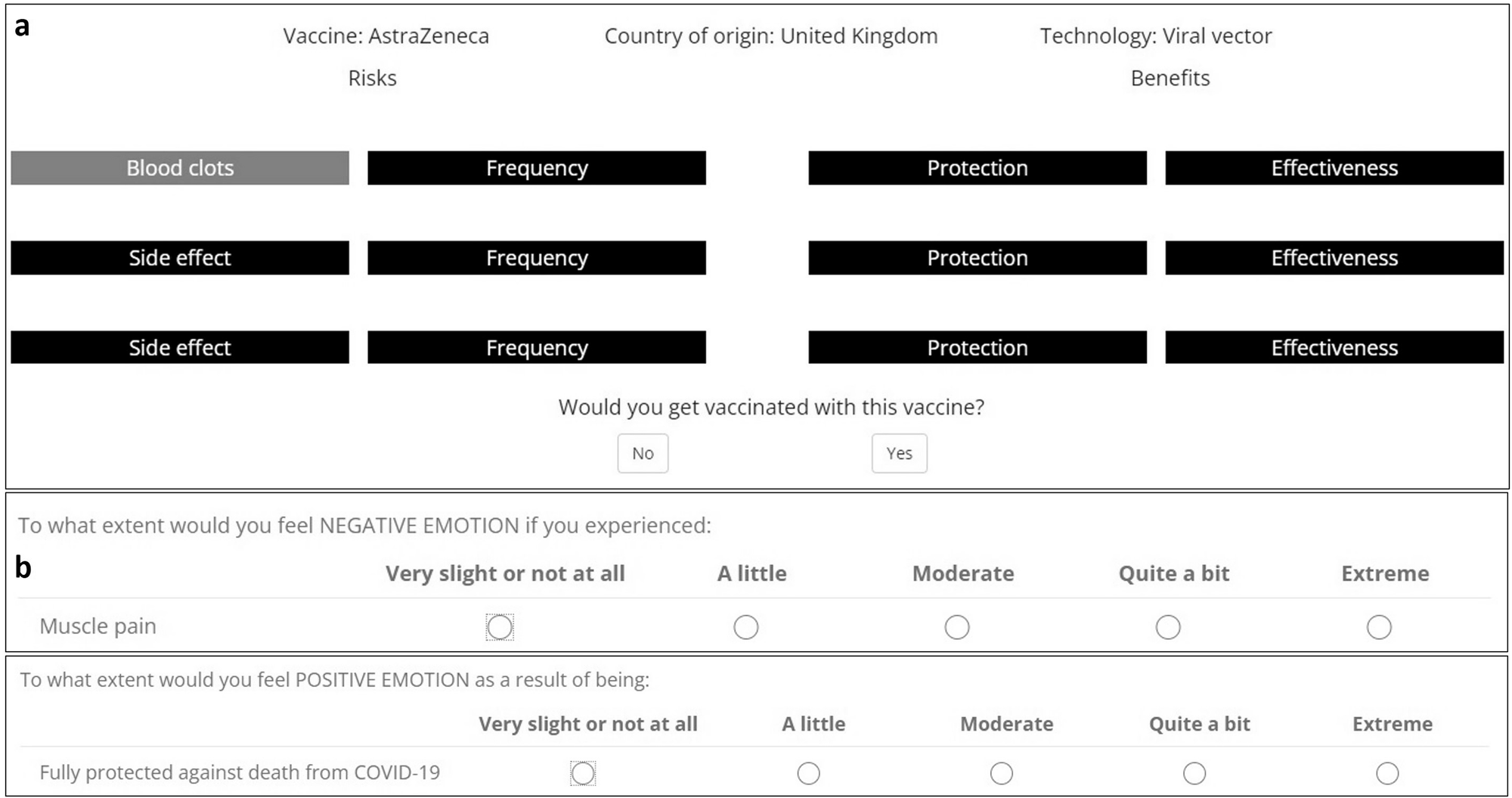Reveal the top-row 'Effectiveness' box
Viewport: 1512px width, 798px height.
[x=1334, y=168]
